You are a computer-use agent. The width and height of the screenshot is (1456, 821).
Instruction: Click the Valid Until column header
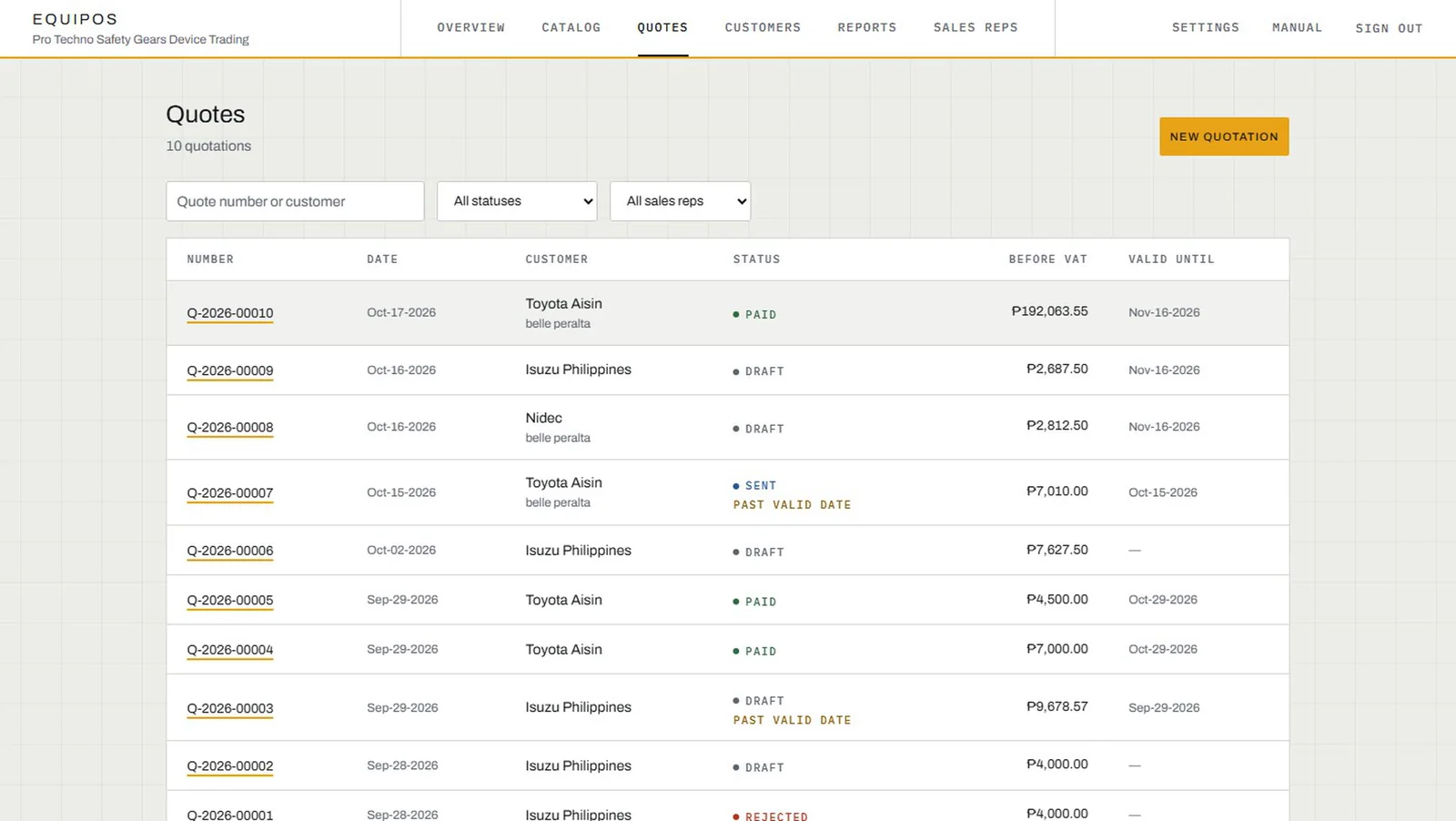1171,259
